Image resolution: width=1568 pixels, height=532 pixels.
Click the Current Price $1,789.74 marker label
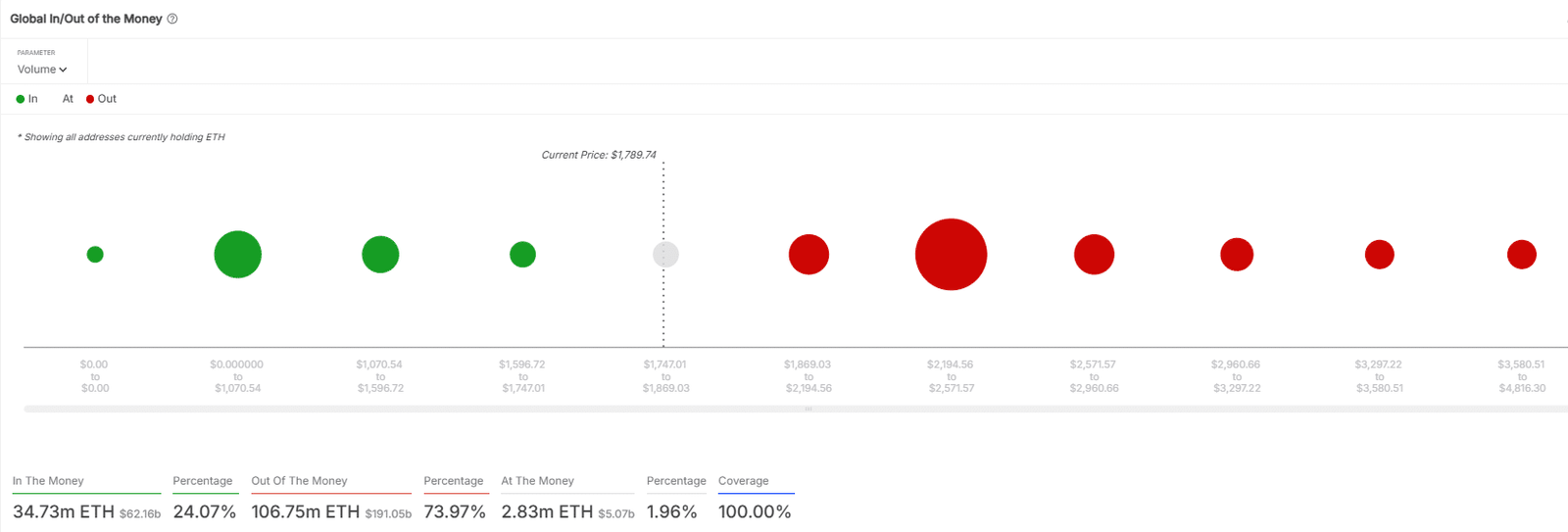(599, 155)
